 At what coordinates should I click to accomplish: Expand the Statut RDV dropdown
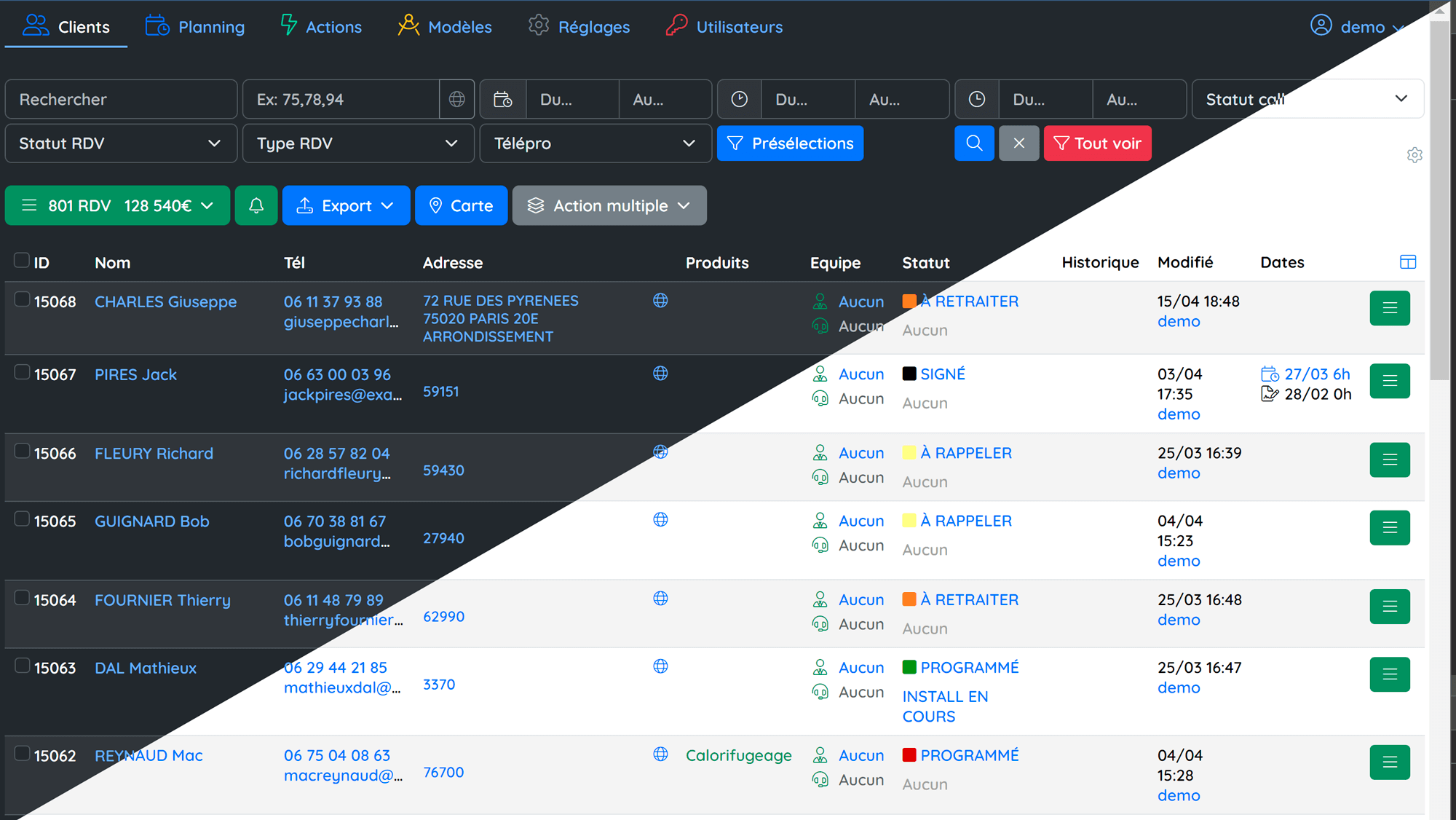pos(120,143)
